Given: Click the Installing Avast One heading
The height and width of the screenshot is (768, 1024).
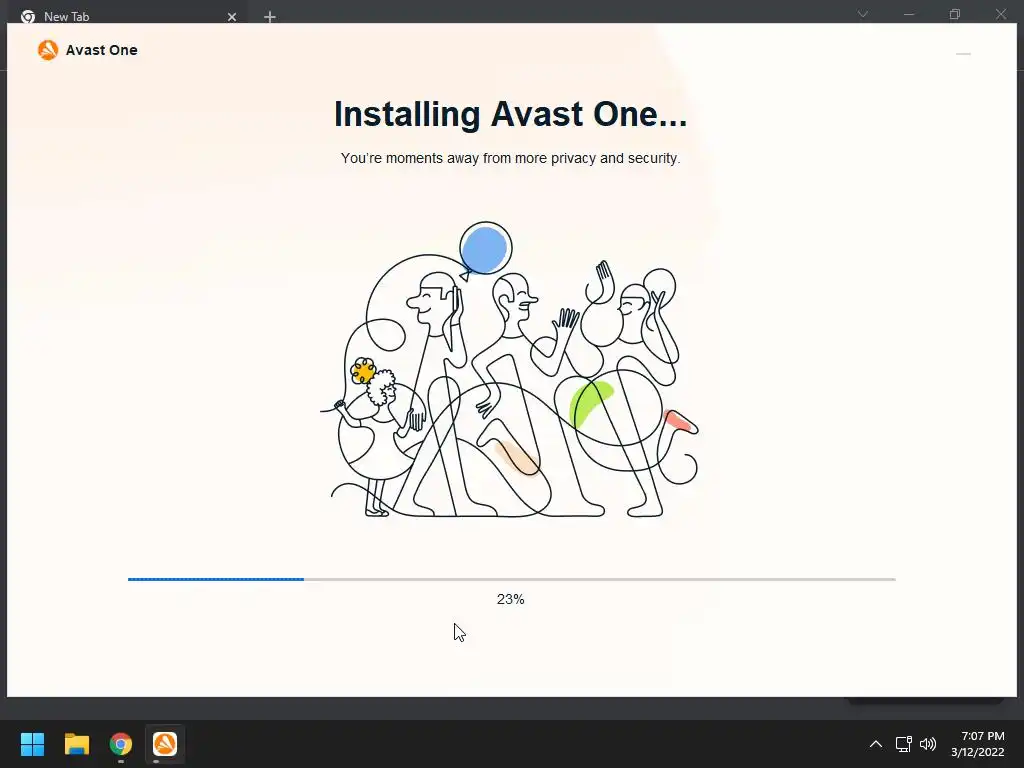Looking at the screenshot, I should coord(510,114).
